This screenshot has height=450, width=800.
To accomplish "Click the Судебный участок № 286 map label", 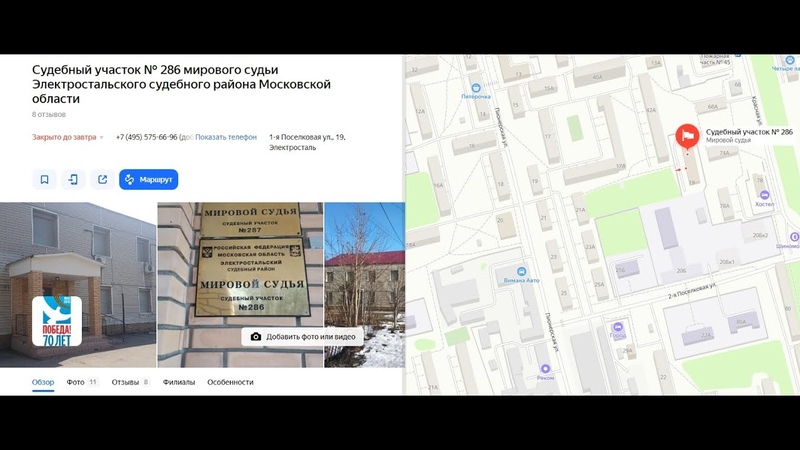I will (x=749, y=132).
